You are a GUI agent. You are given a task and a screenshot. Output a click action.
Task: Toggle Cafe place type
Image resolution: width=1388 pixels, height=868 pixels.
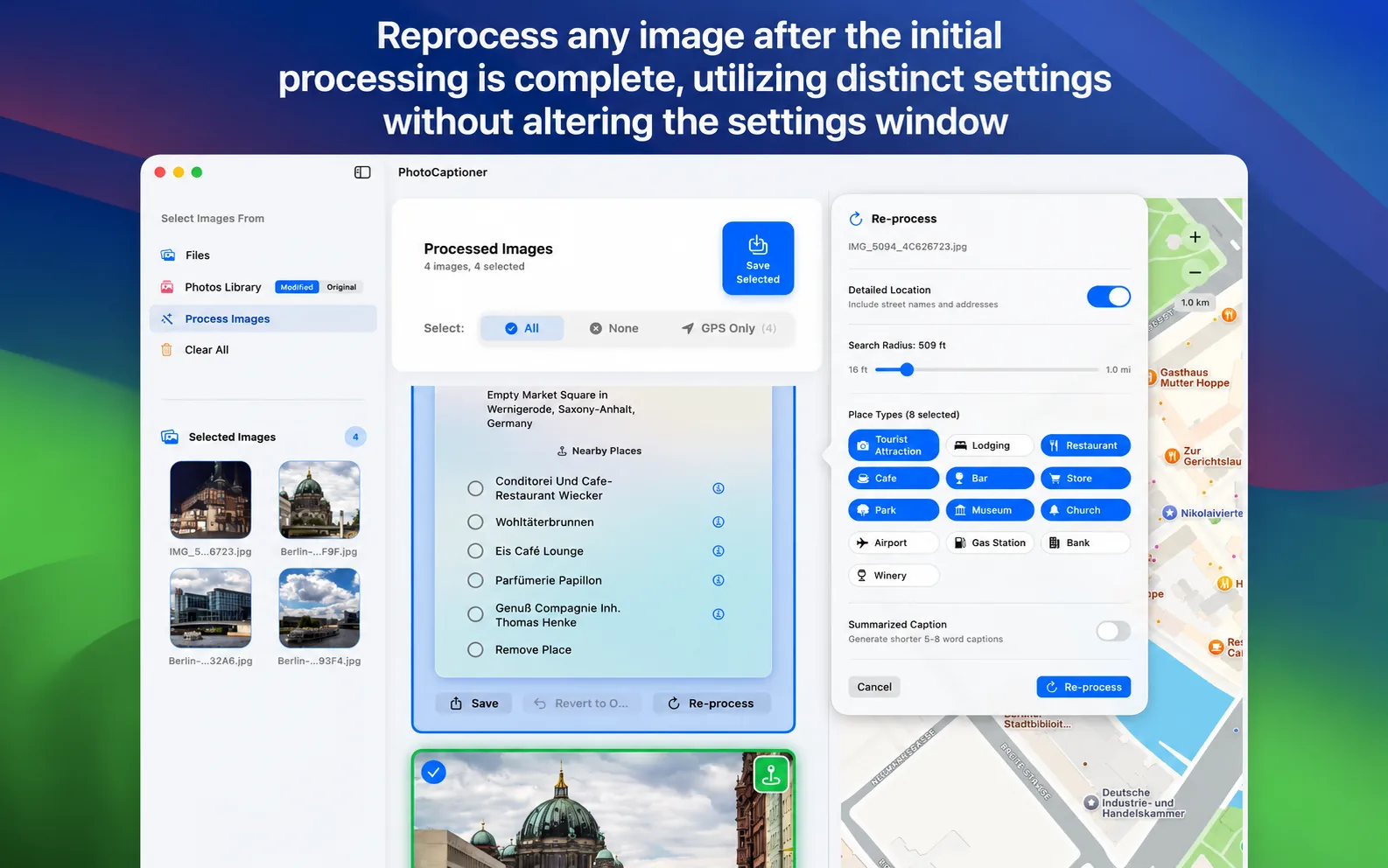(x=894, y=479)
